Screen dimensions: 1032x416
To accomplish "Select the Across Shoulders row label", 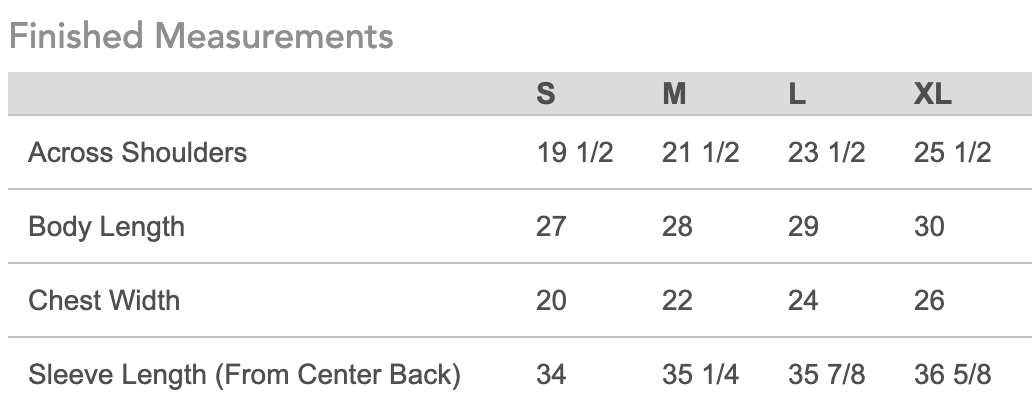I will 137,153.
